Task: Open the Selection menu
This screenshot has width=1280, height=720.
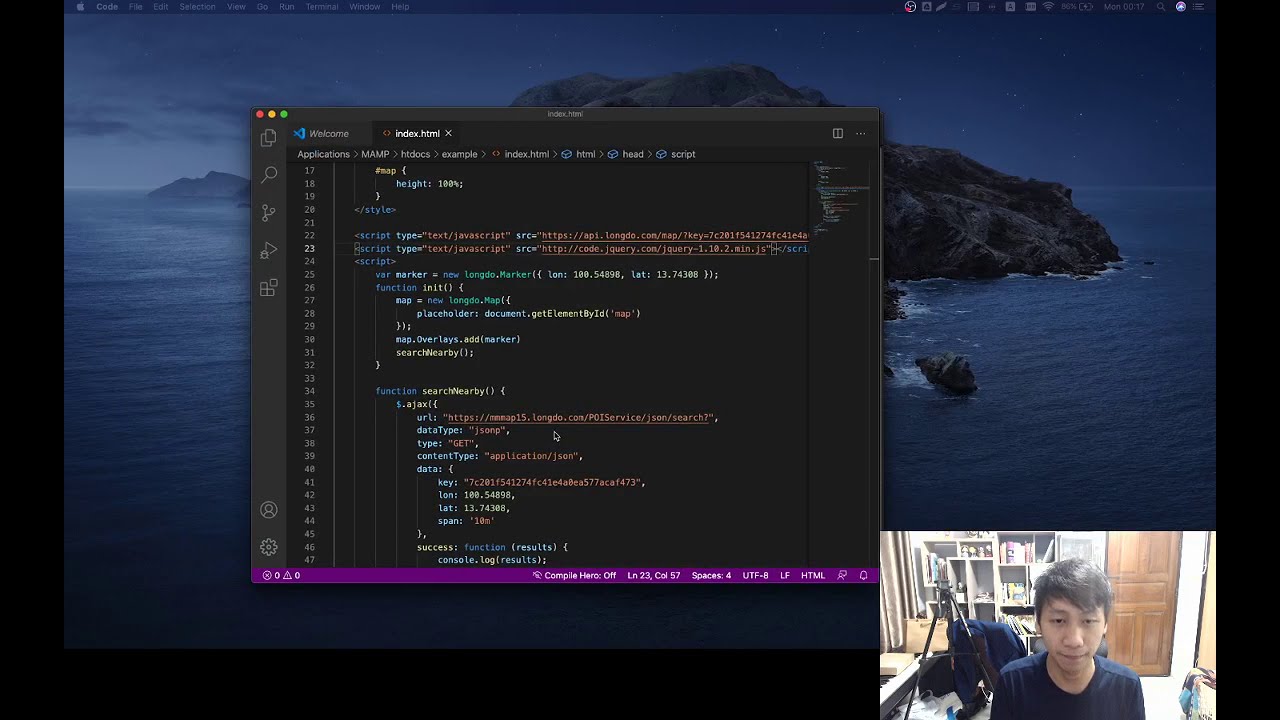Action: coord(197,7)
